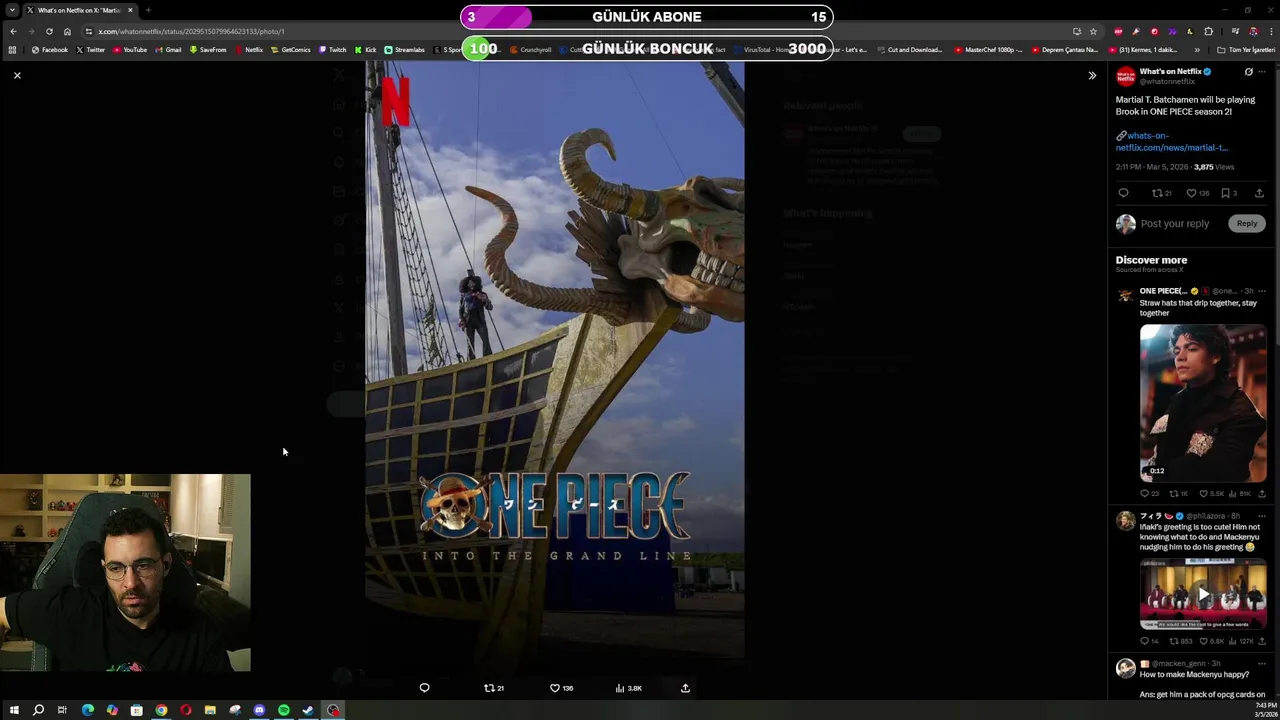This screenshot has width=1280, height=720.
Task: Open the Grok icon on the tweet
Action: coord(1248,72)
